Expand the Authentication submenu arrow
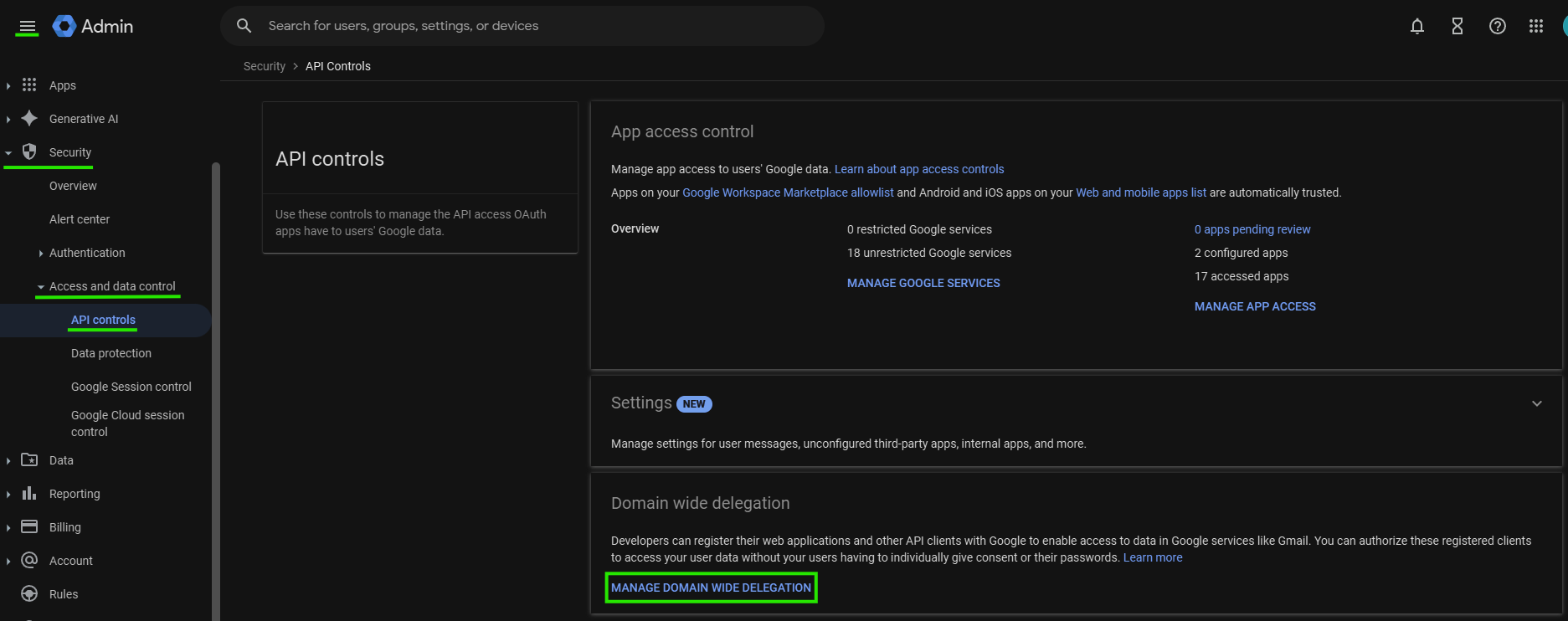The height and width of the screenshot is (621, 1568). coord(41,253)
